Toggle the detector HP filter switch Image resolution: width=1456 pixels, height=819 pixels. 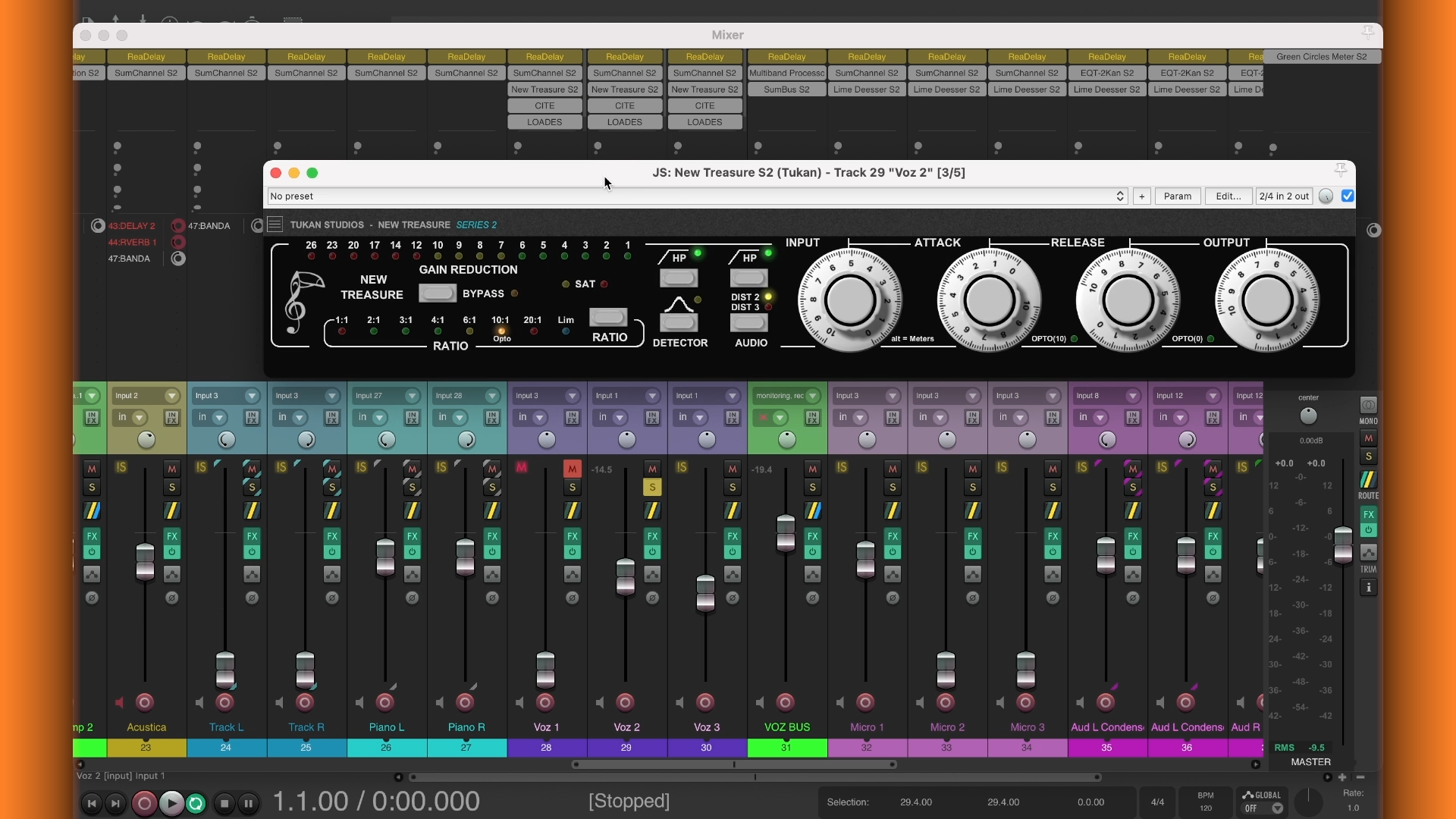(x=679, y=278)
